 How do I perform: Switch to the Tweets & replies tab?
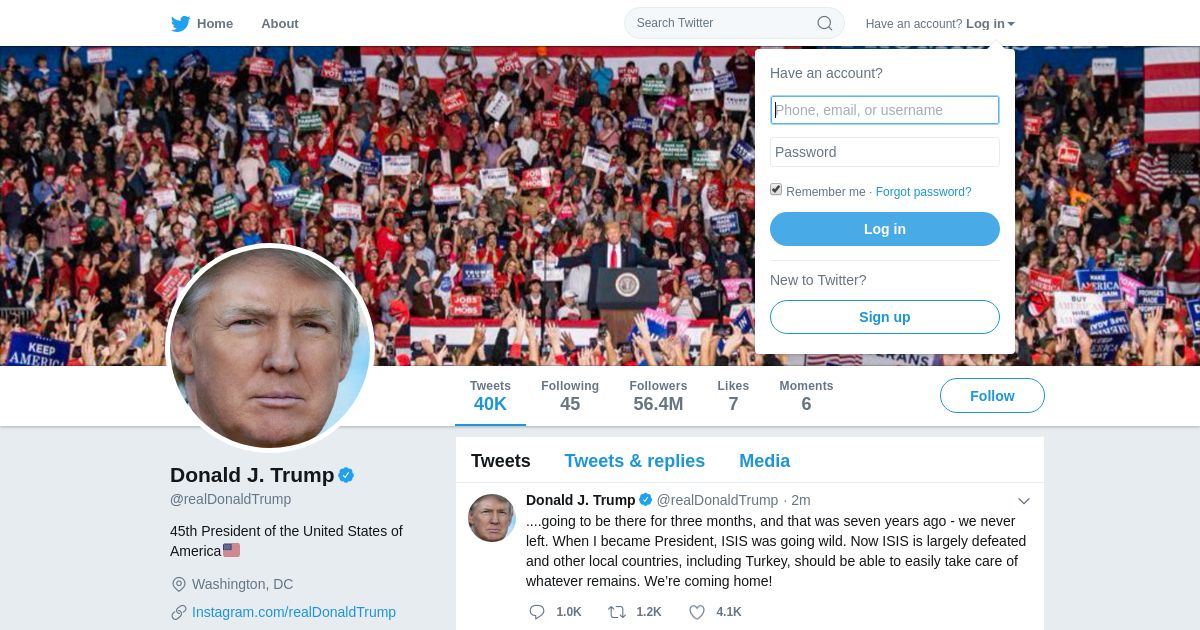634,461
